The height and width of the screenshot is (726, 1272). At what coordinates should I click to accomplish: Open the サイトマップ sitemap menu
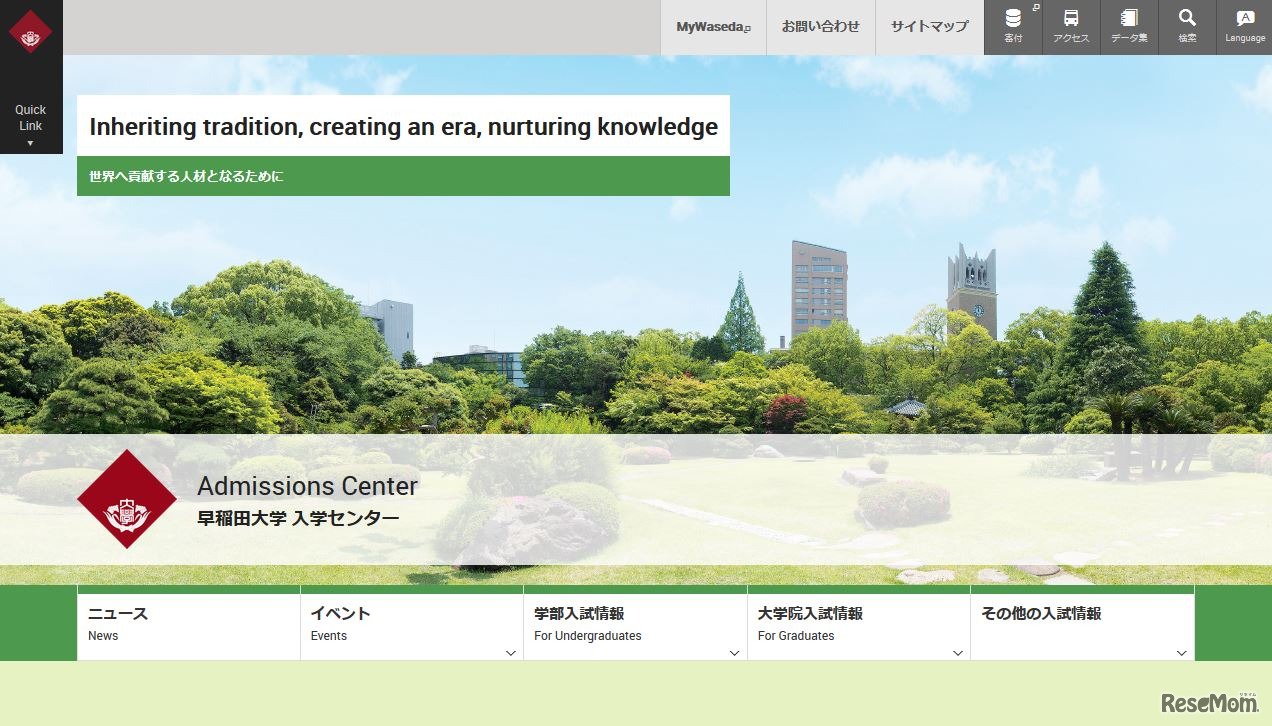929,27
